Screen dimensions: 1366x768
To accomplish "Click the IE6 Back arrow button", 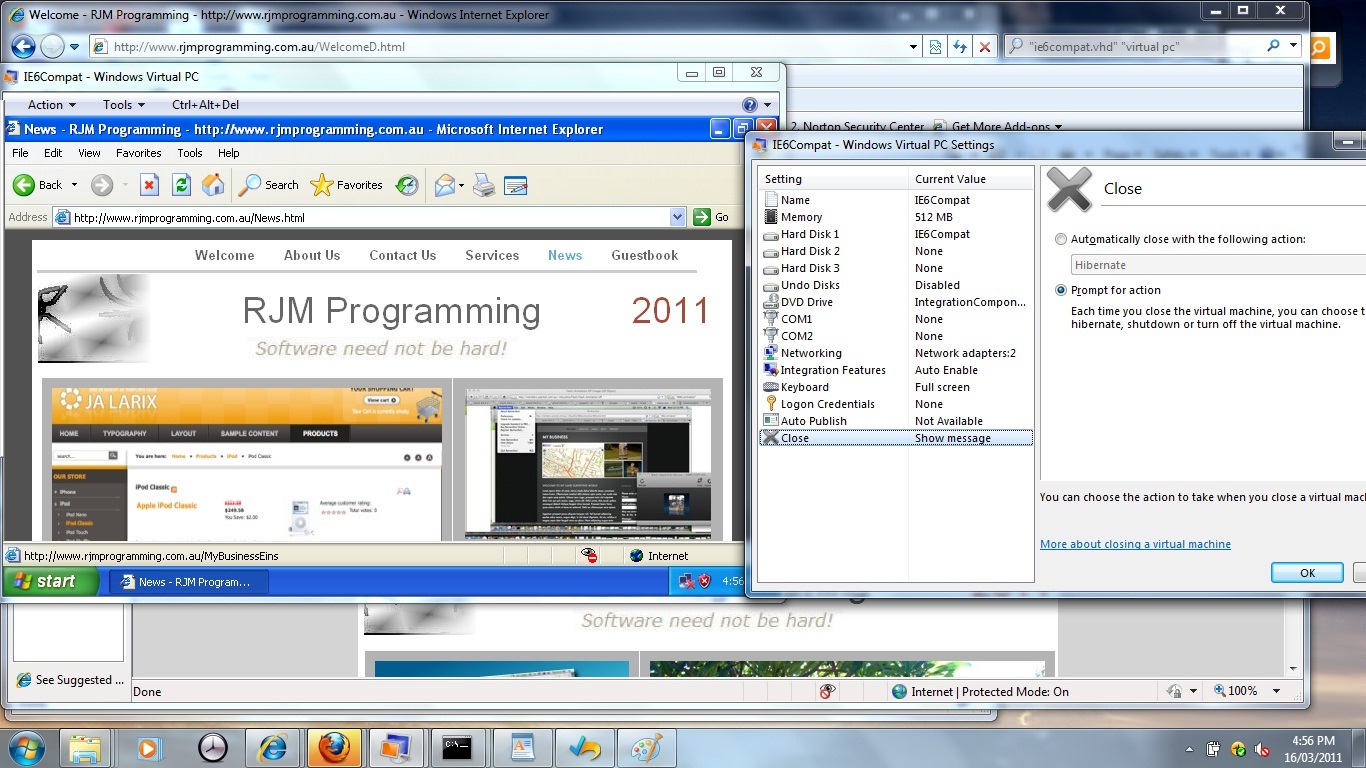I will [x=24, y=185].
